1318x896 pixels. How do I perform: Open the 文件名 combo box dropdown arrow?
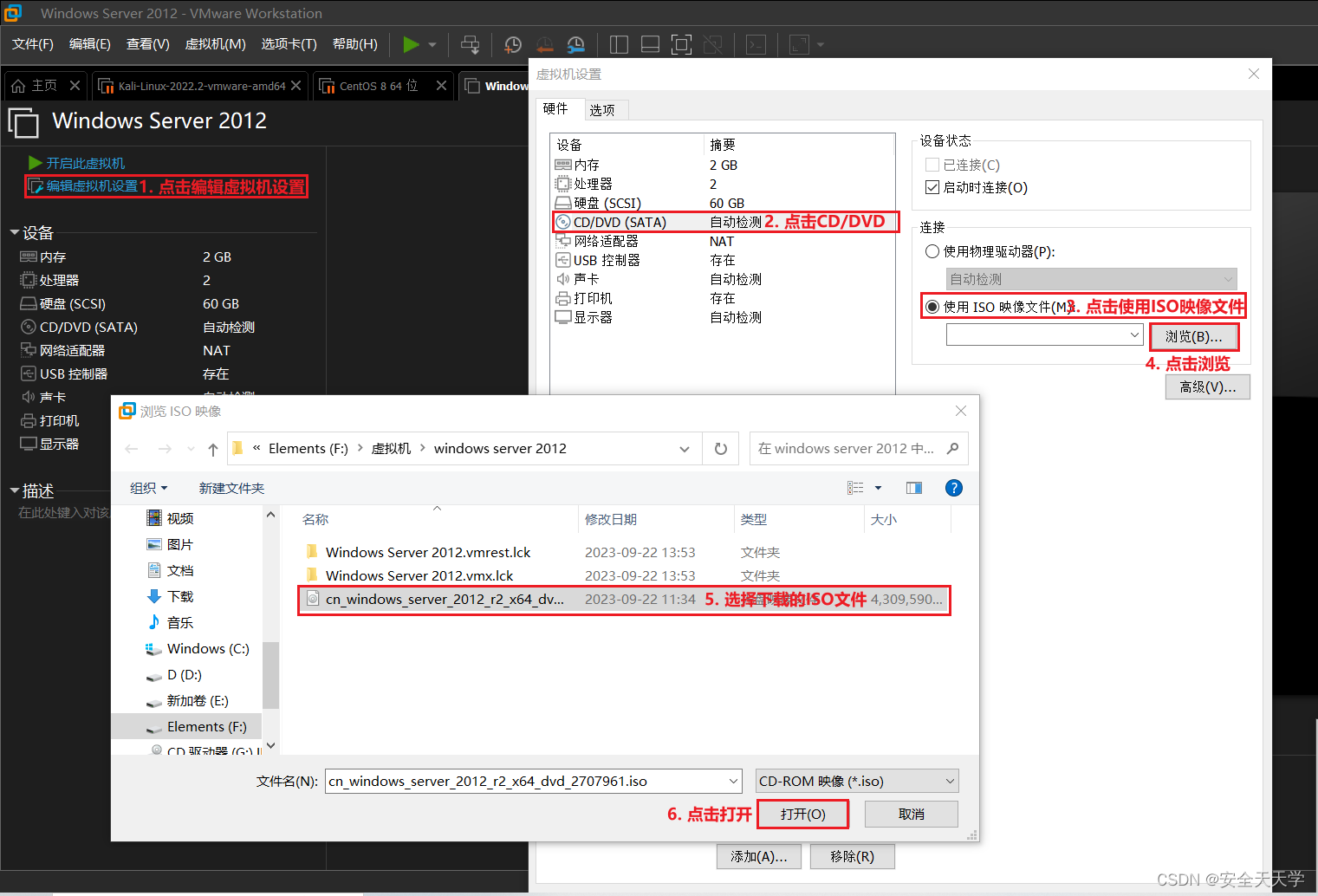(733, 781)
